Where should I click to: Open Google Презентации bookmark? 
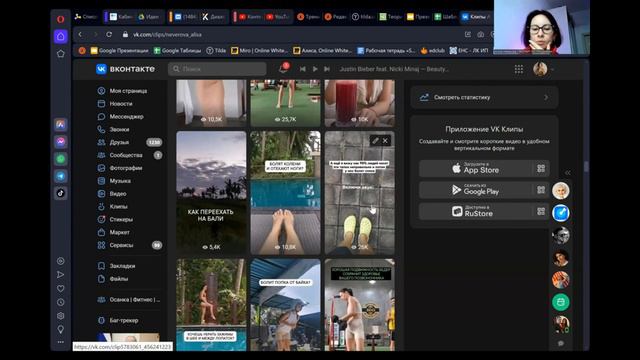pyautogui.click(x=120, y=51)
